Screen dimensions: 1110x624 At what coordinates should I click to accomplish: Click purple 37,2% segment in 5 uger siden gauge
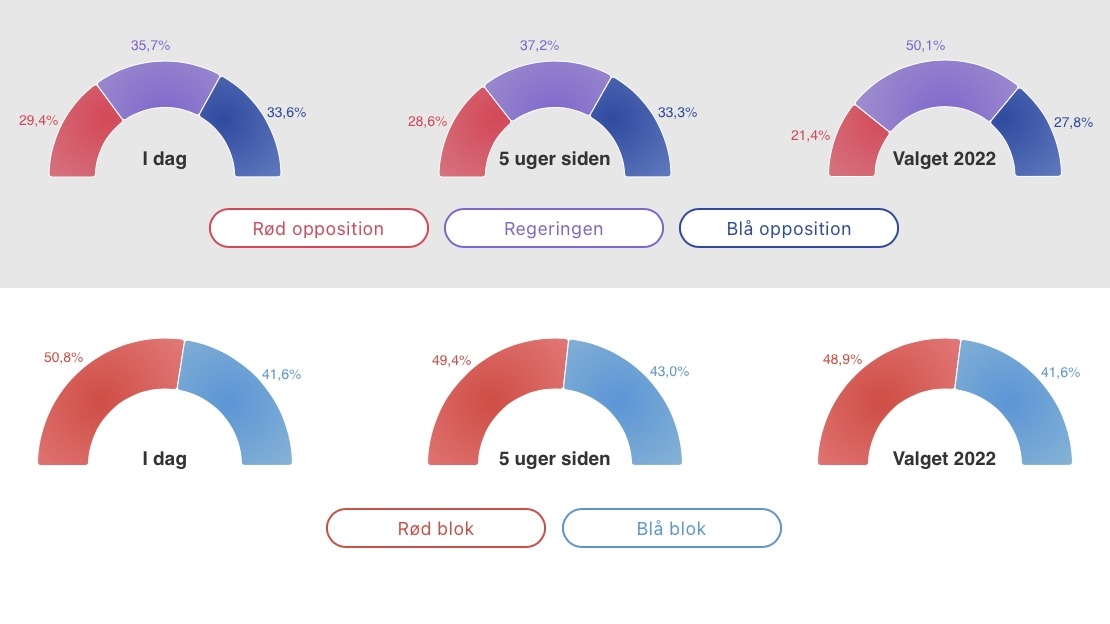click(549, 86)
